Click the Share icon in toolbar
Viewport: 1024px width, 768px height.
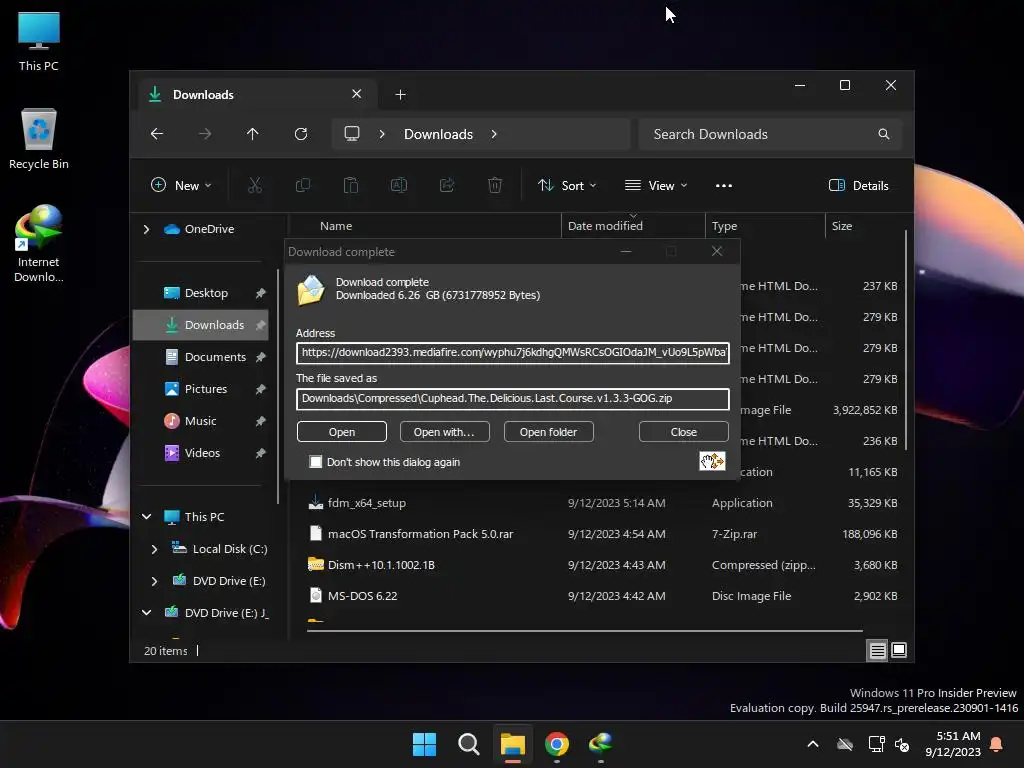tap(447, 185)
